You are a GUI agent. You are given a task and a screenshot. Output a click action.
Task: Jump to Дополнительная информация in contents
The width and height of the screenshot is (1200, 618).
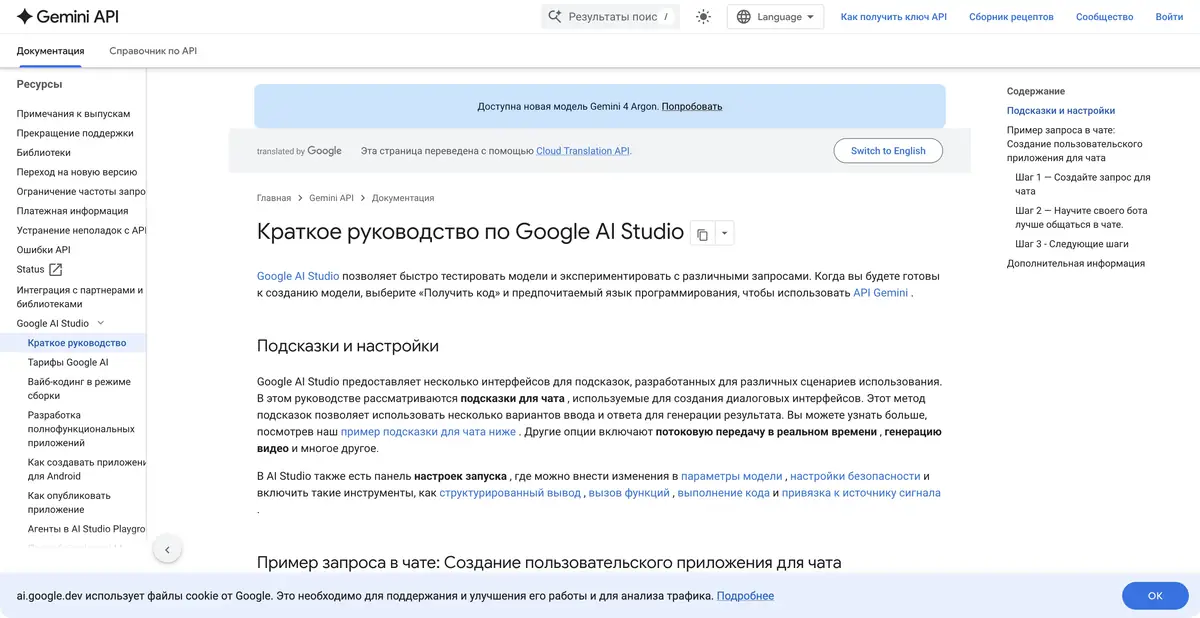click(x=1076, y=264)
